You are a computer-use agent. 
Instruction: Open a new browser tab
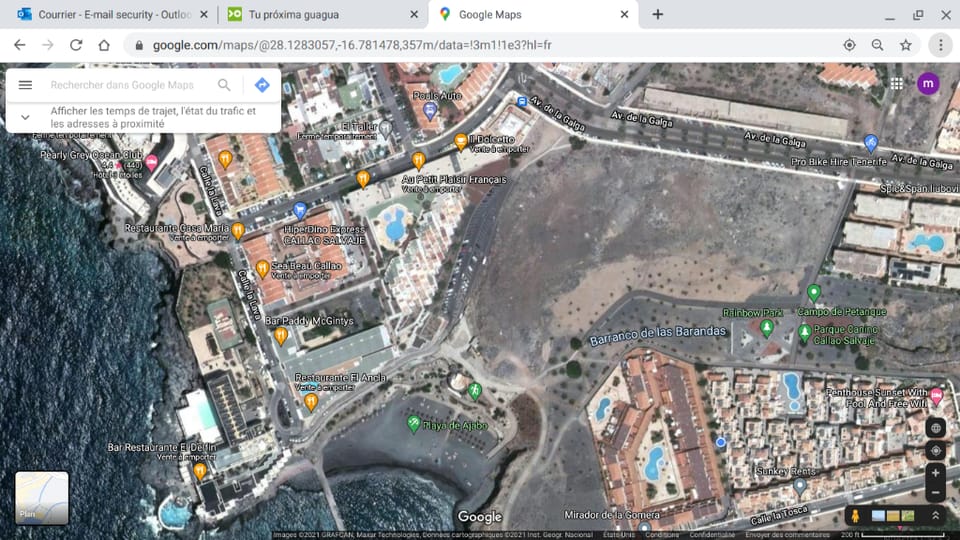(x=658, y=14)
